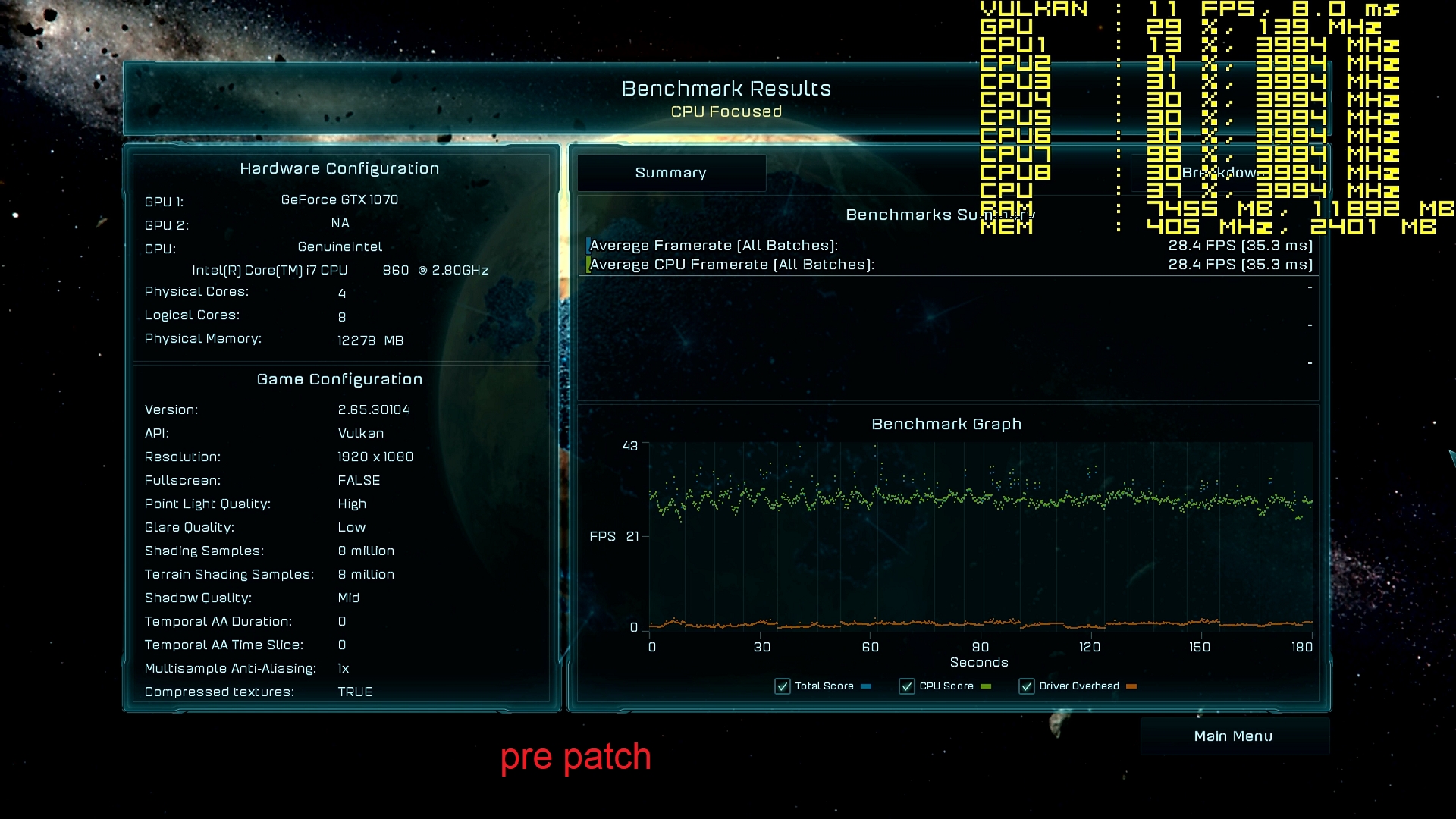Click the Vulkan API value
The height and width of the screenshot is (819, 1456).
[360, 433]
